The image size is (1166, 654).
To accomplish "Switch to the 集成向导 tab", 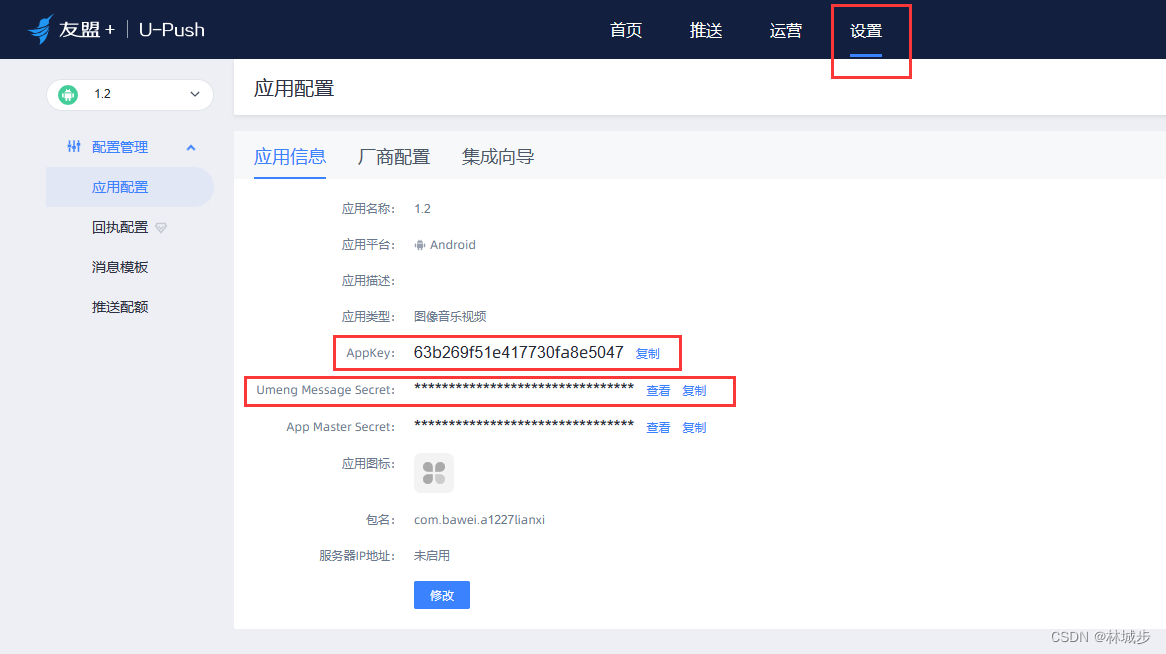I will click(497, 156).
